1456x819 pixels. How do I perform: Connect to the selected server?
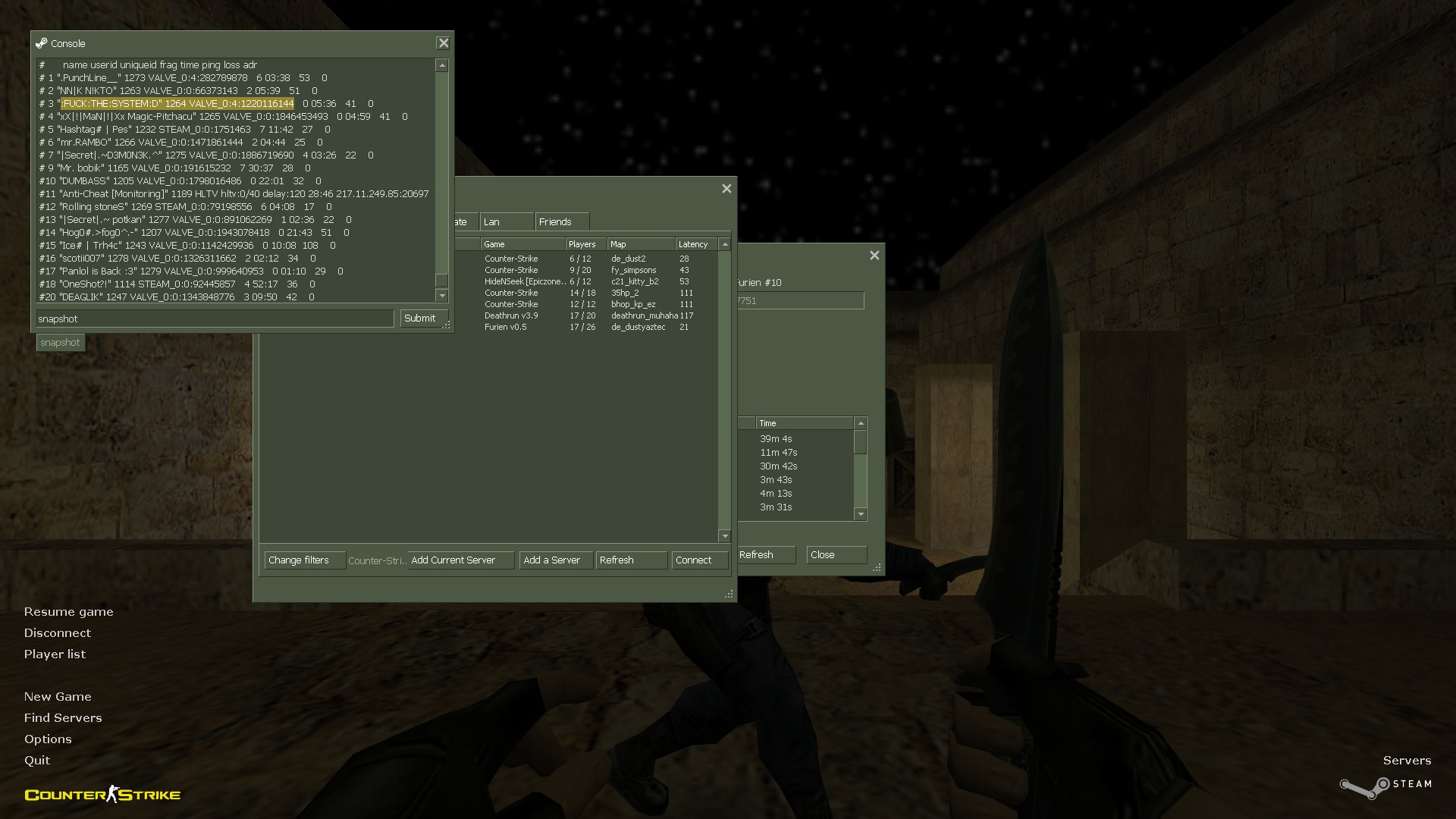698,560
